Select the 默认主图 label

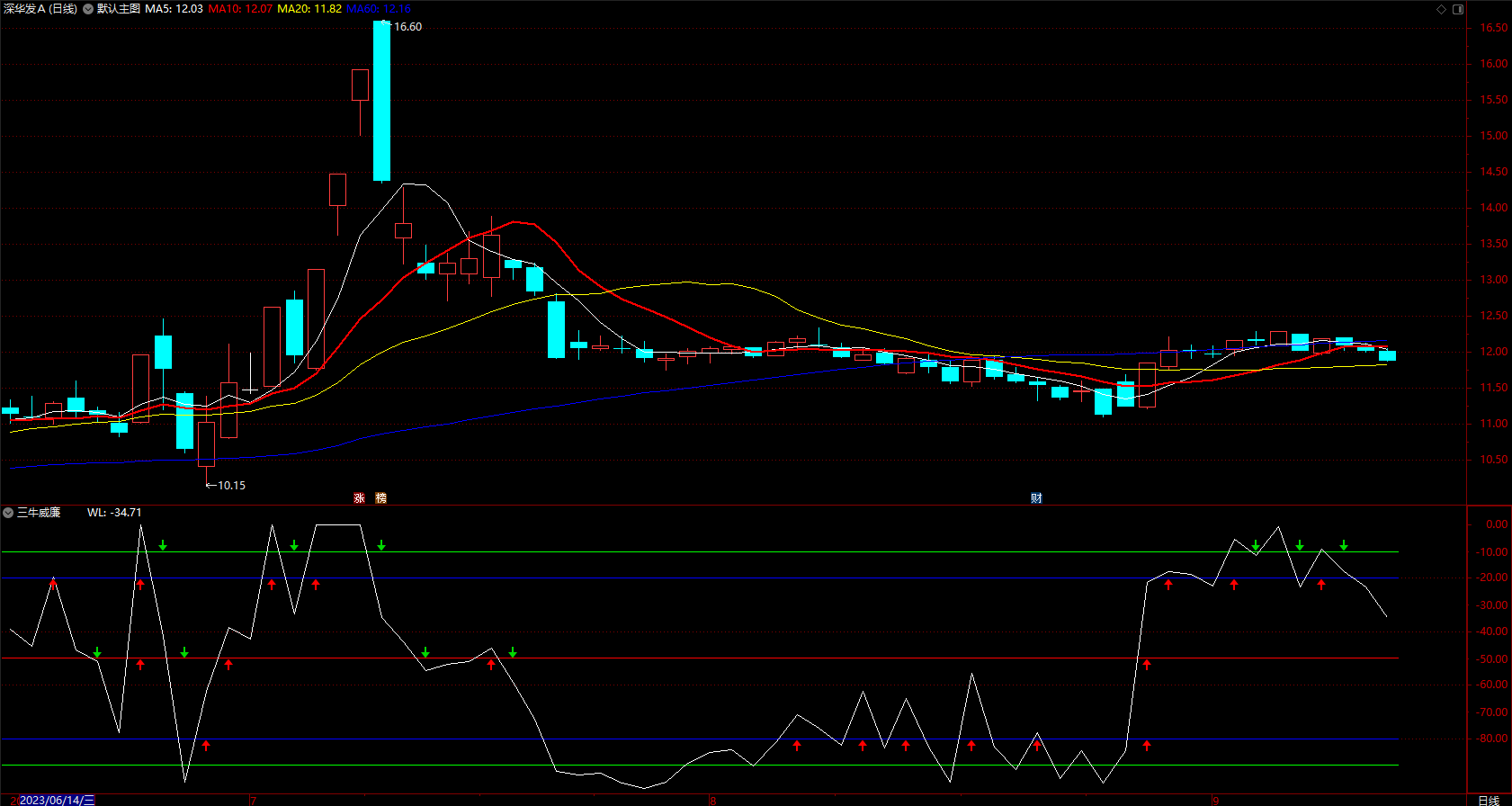click(119, 9)
